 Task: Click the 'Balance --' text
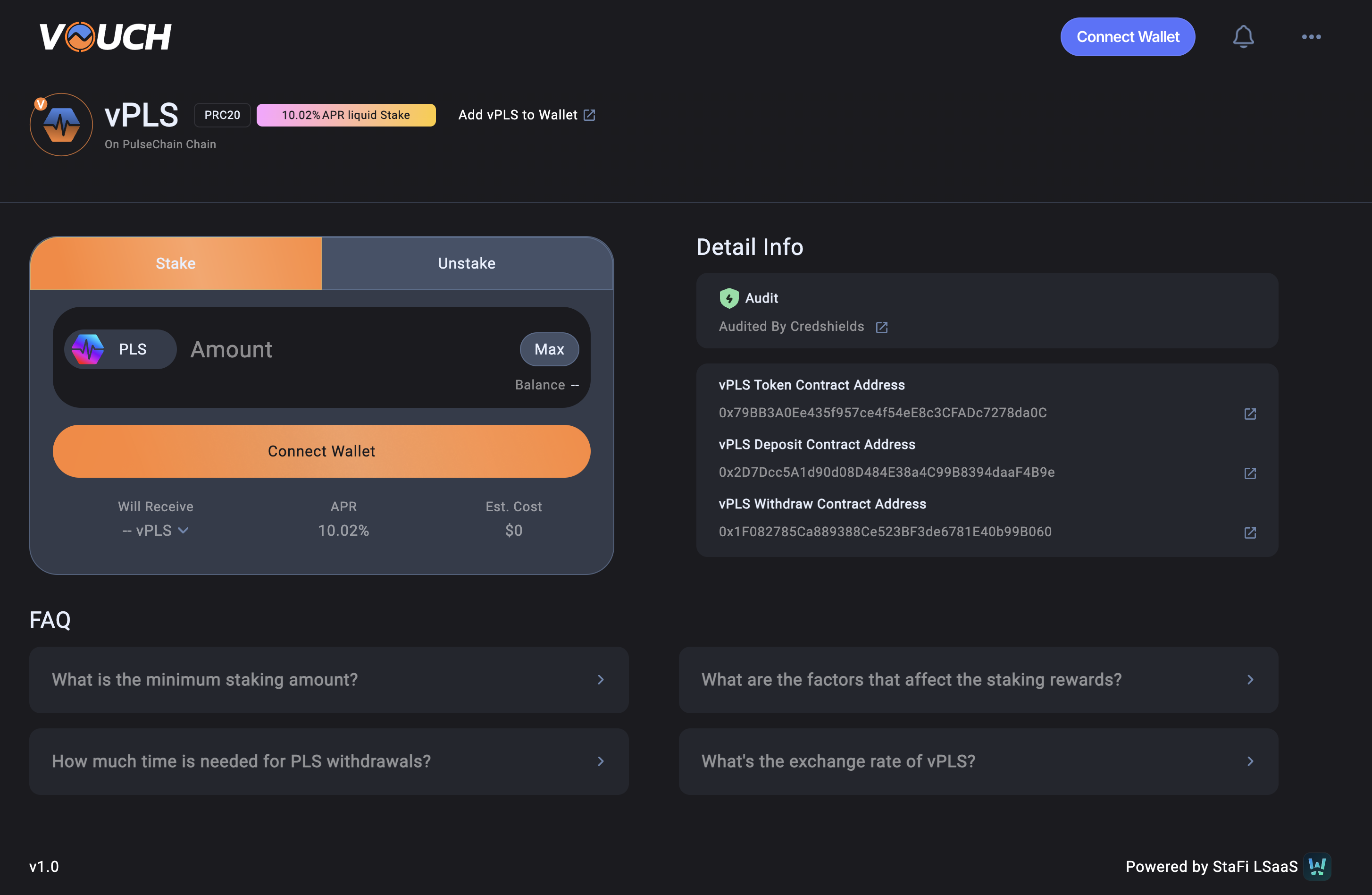pos(546,385)
